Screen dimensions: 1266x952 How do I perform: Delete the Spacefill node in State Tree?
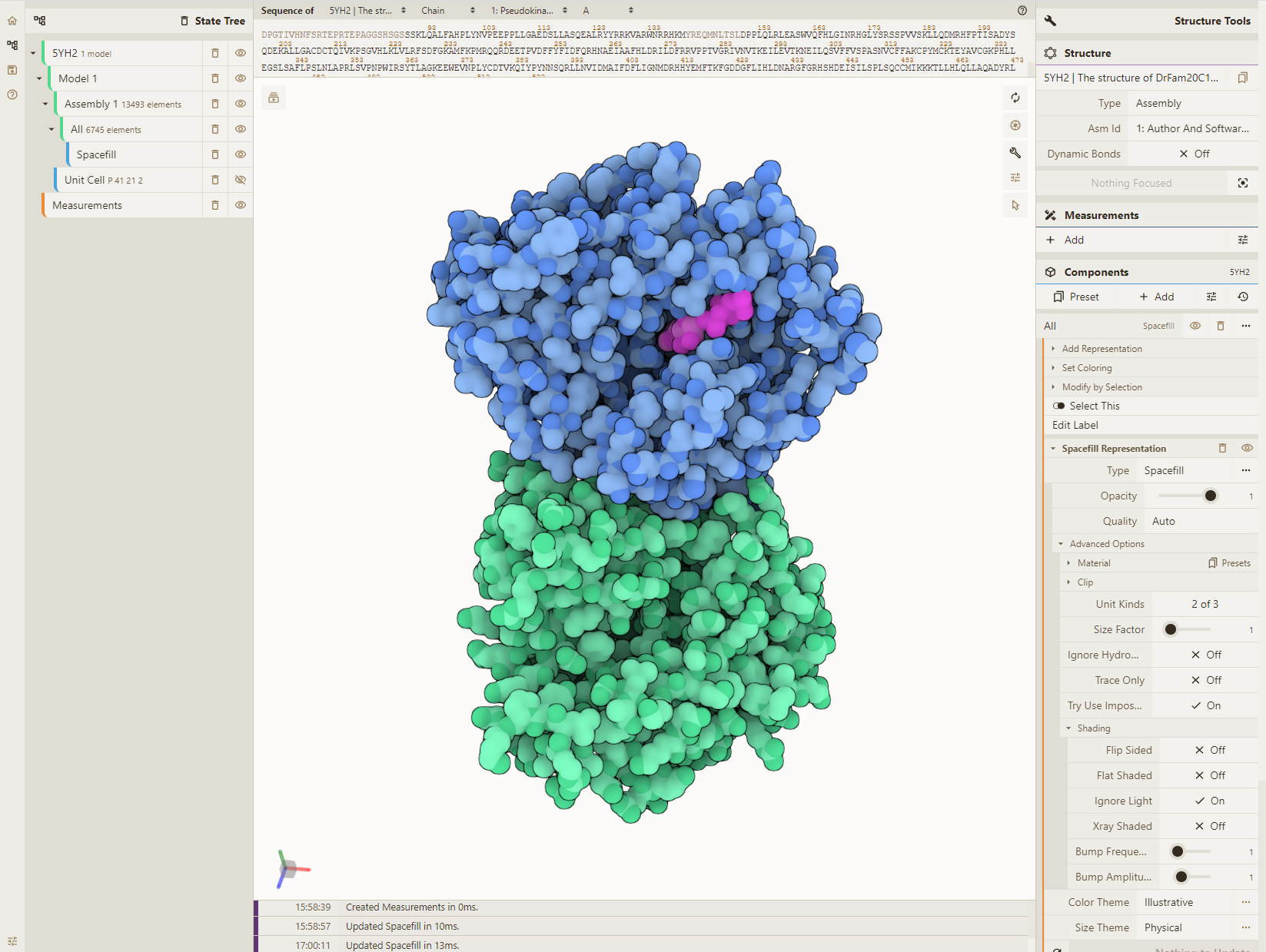tap(215, 154)
